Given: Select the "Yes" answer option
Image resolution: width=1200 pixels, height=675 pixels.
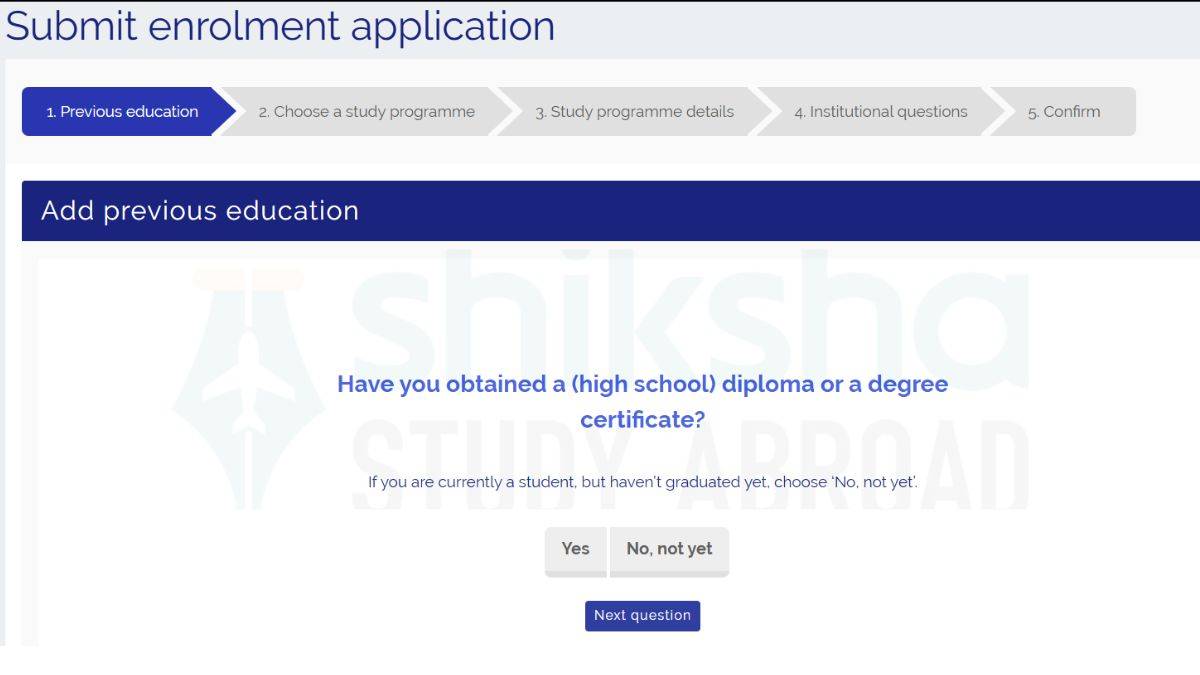Looking at the screenshot, I should click(x=575, y=549).
